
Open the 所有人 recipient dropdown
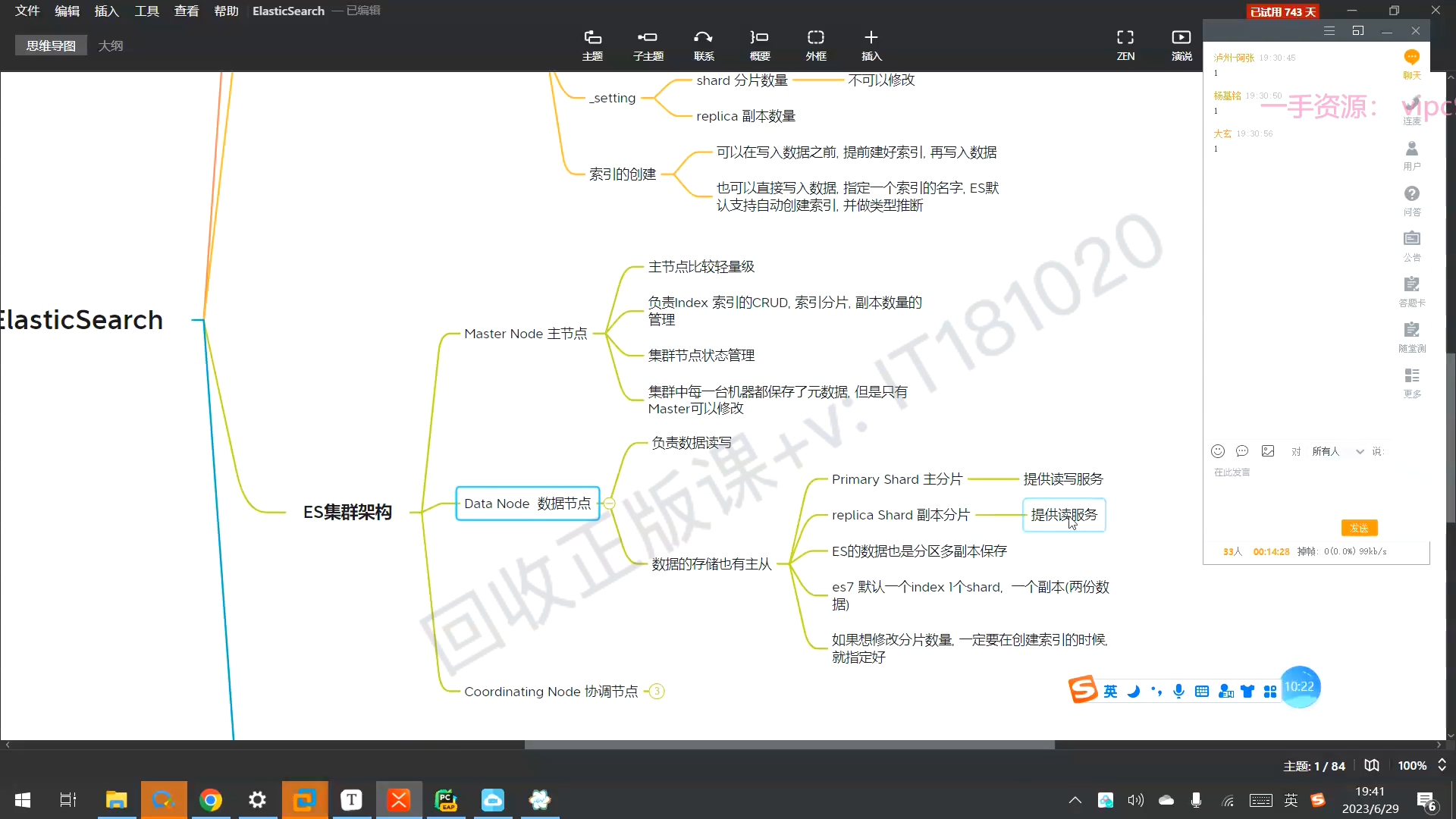pyautogui.click(x=1338, y=451)
